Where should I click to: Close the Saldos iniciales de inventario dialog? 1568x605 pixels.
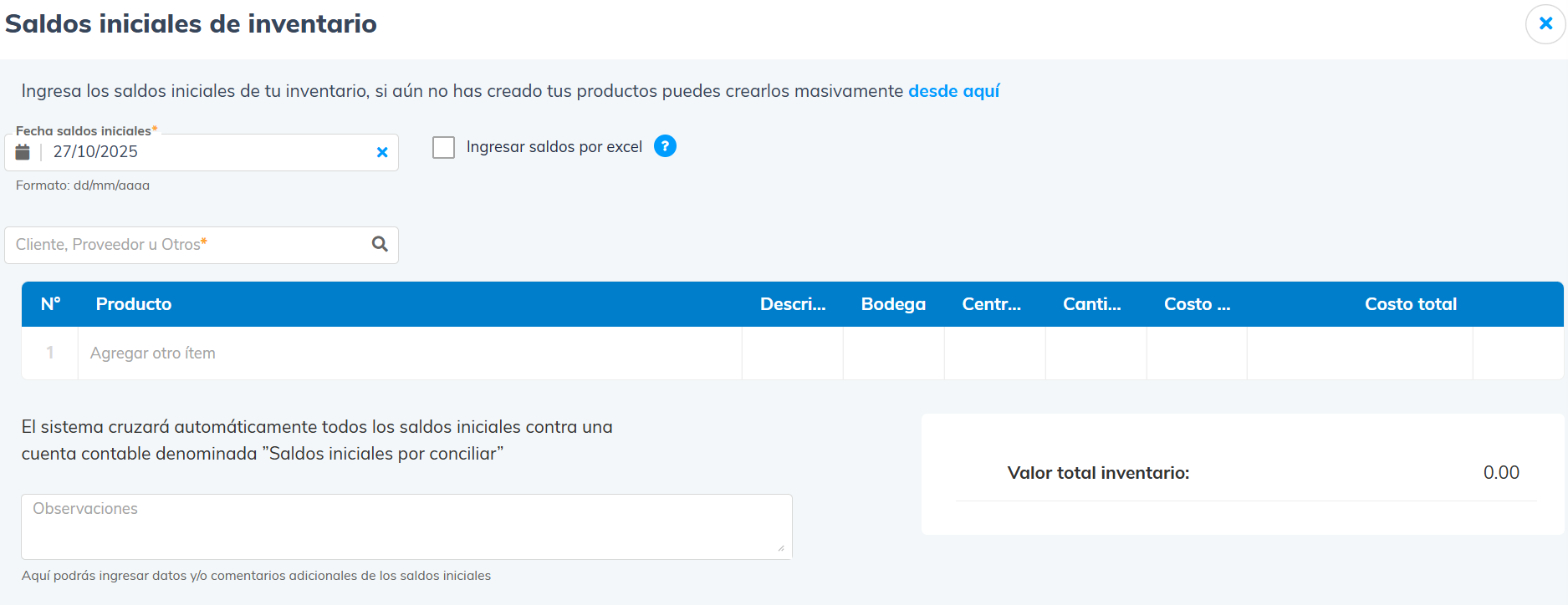[x=1545, y=23]
